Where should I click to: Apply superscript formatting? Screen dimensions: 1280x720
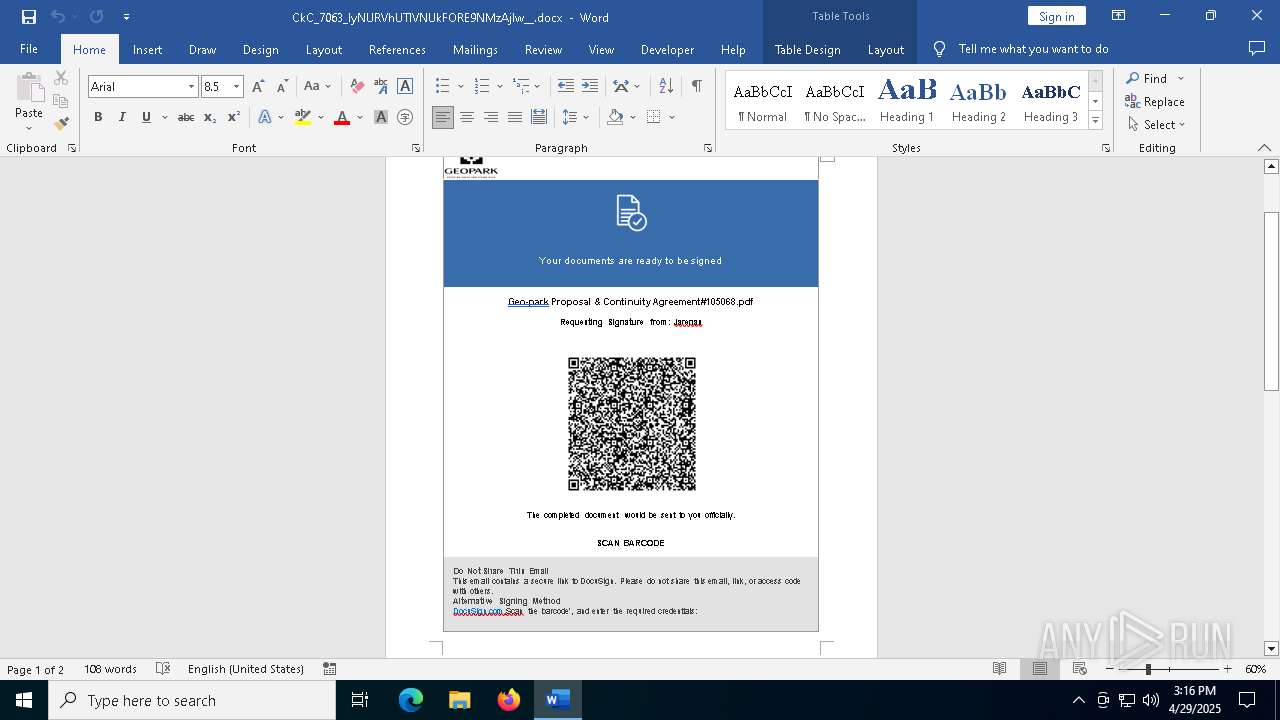(x=233, y=117)
